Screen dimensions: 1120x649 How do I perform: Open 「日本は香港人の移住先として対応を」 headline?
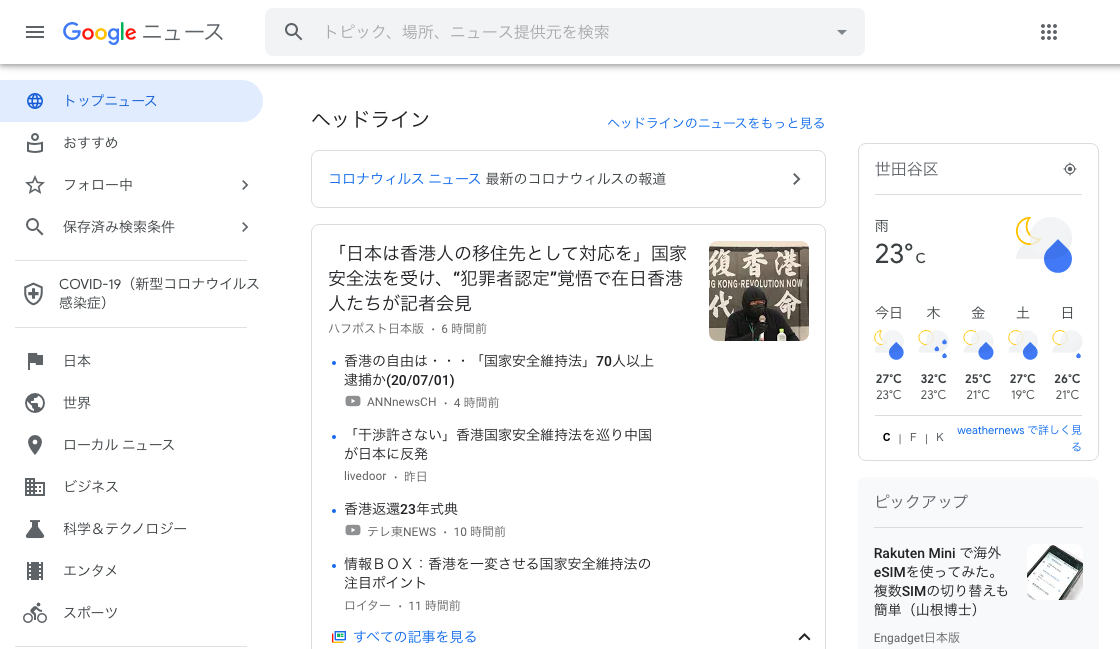point(507,278)
